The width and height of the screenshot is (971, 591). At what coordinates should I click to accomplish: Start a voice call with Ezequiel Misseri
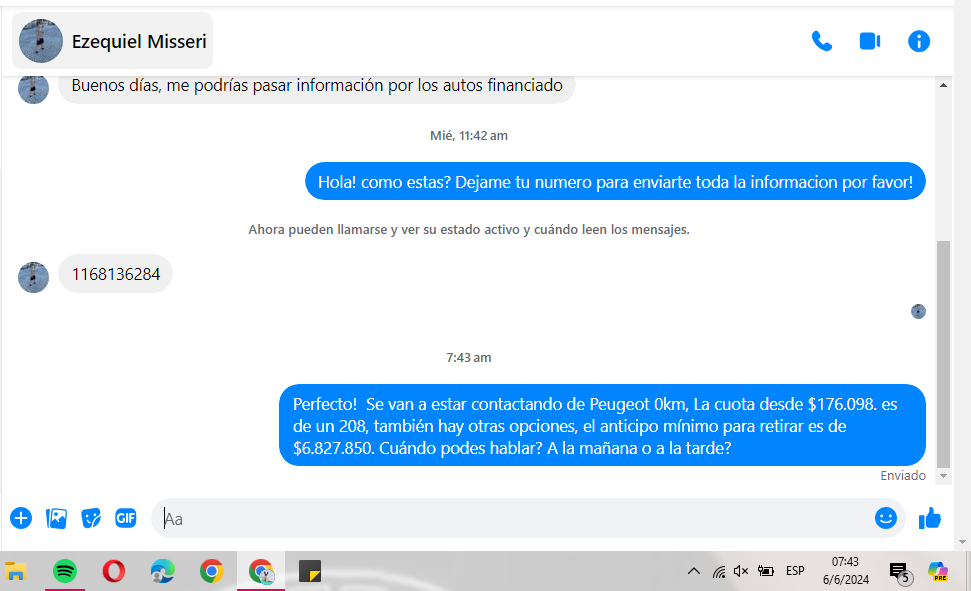[822, 42]
